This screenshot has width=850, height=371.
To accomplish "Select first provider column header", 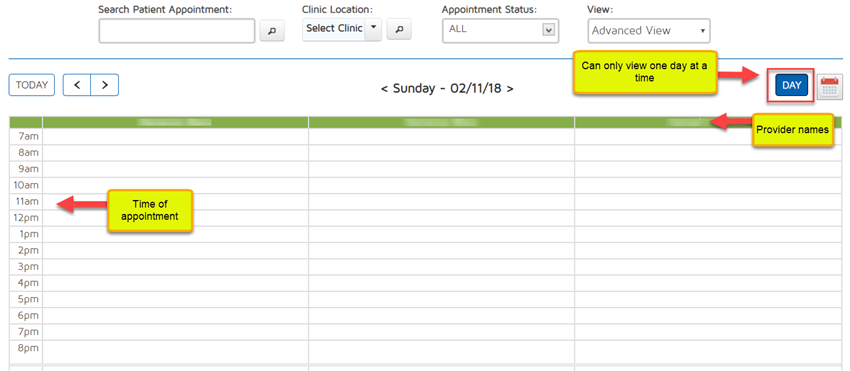I will point(175,122).
